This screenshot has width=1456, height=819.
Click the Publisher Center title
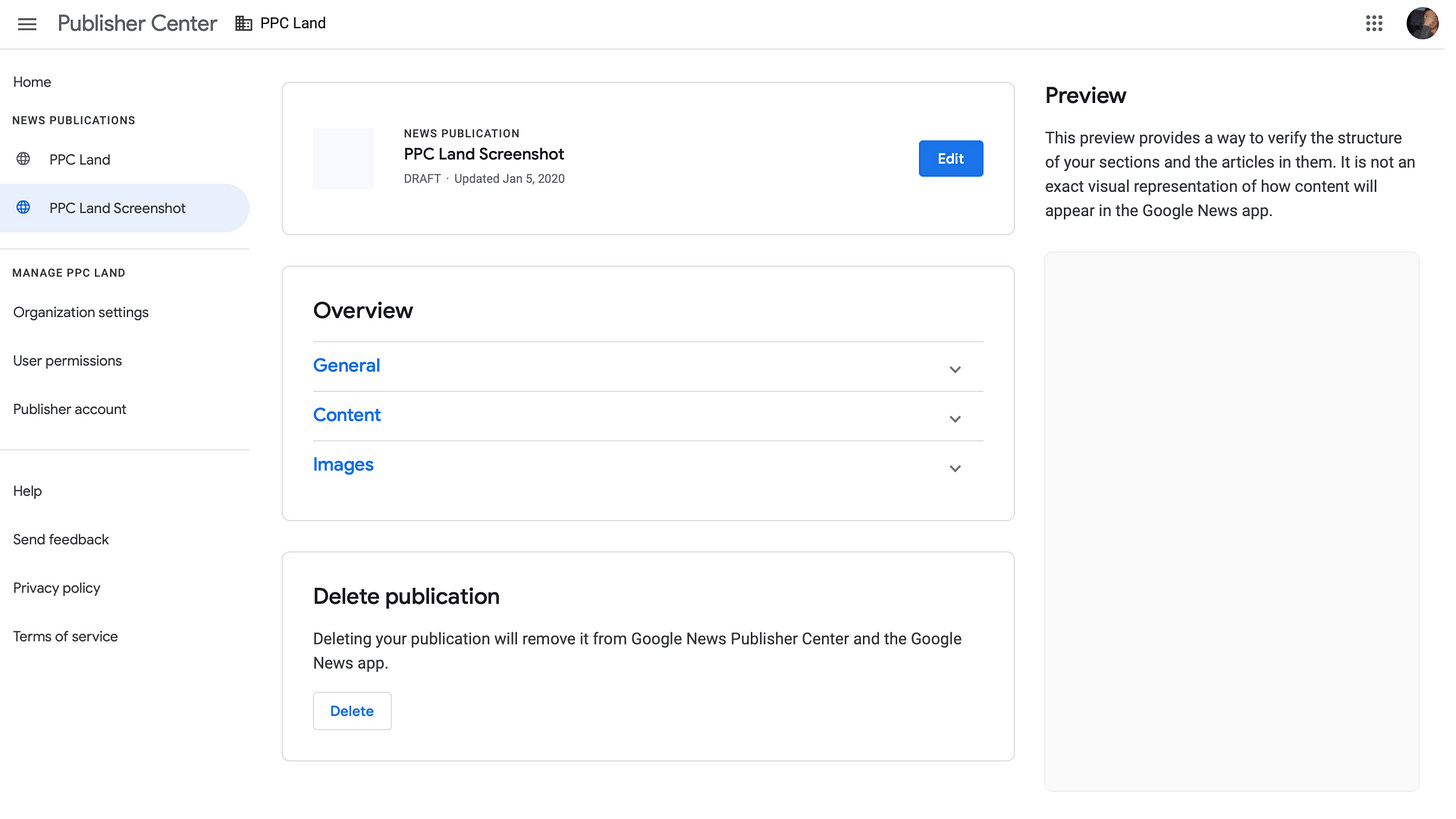[137, 23]
